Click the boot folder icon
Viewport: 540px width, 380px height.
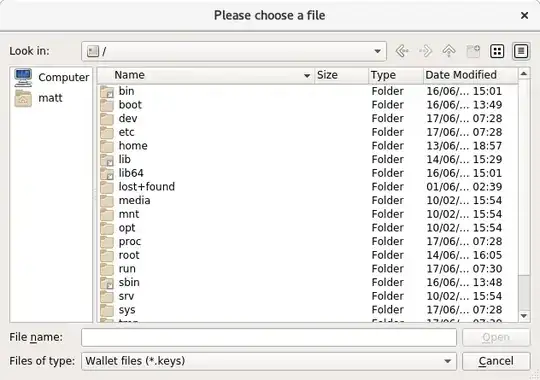point(107,105)
